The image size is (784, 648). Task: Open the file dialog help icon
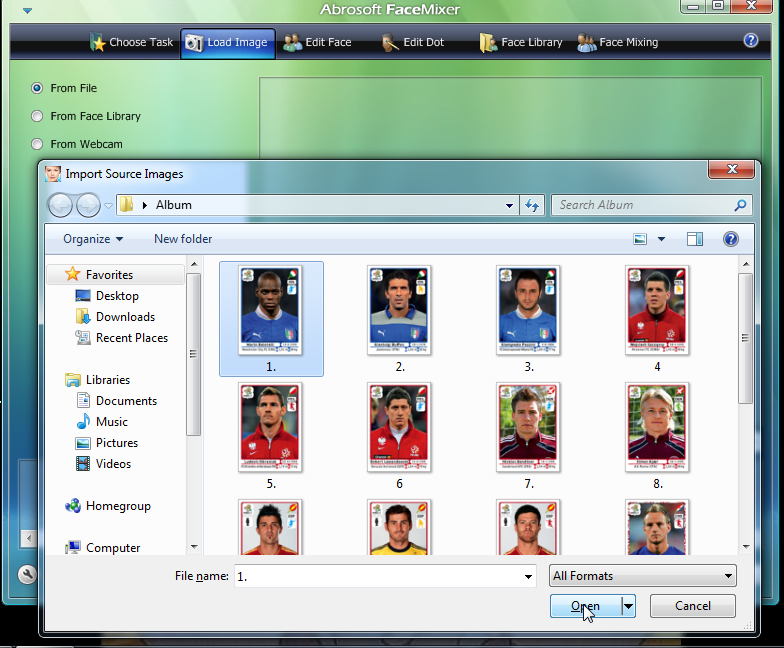pyautogui.click(x=730, y=239)
